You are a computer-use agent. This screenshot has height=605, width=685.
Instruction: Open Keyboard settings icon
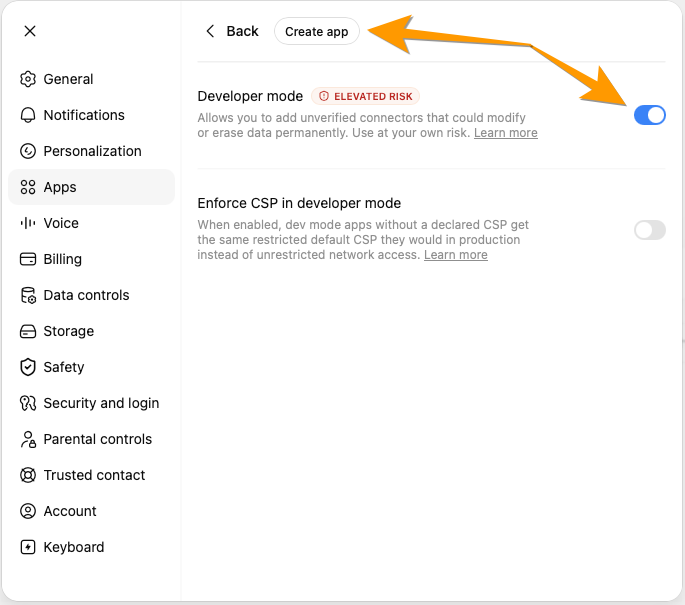[x=28, y=547]
